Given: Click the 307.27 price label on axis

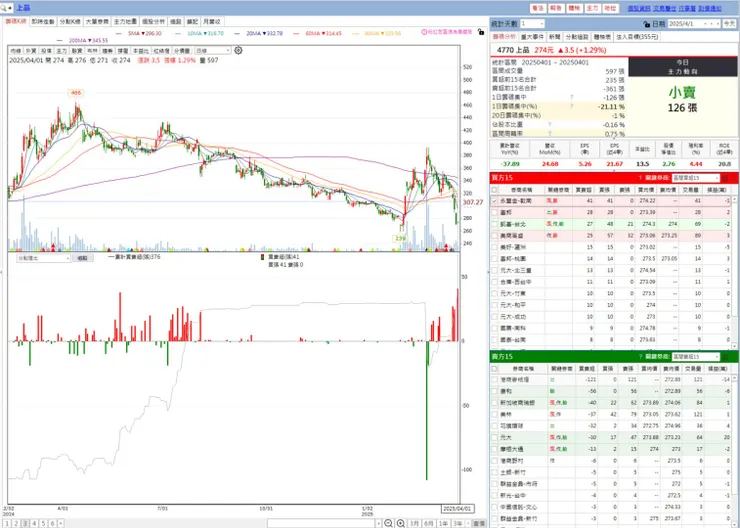Looking at the screenshot, I should click(x=472, y=202).
